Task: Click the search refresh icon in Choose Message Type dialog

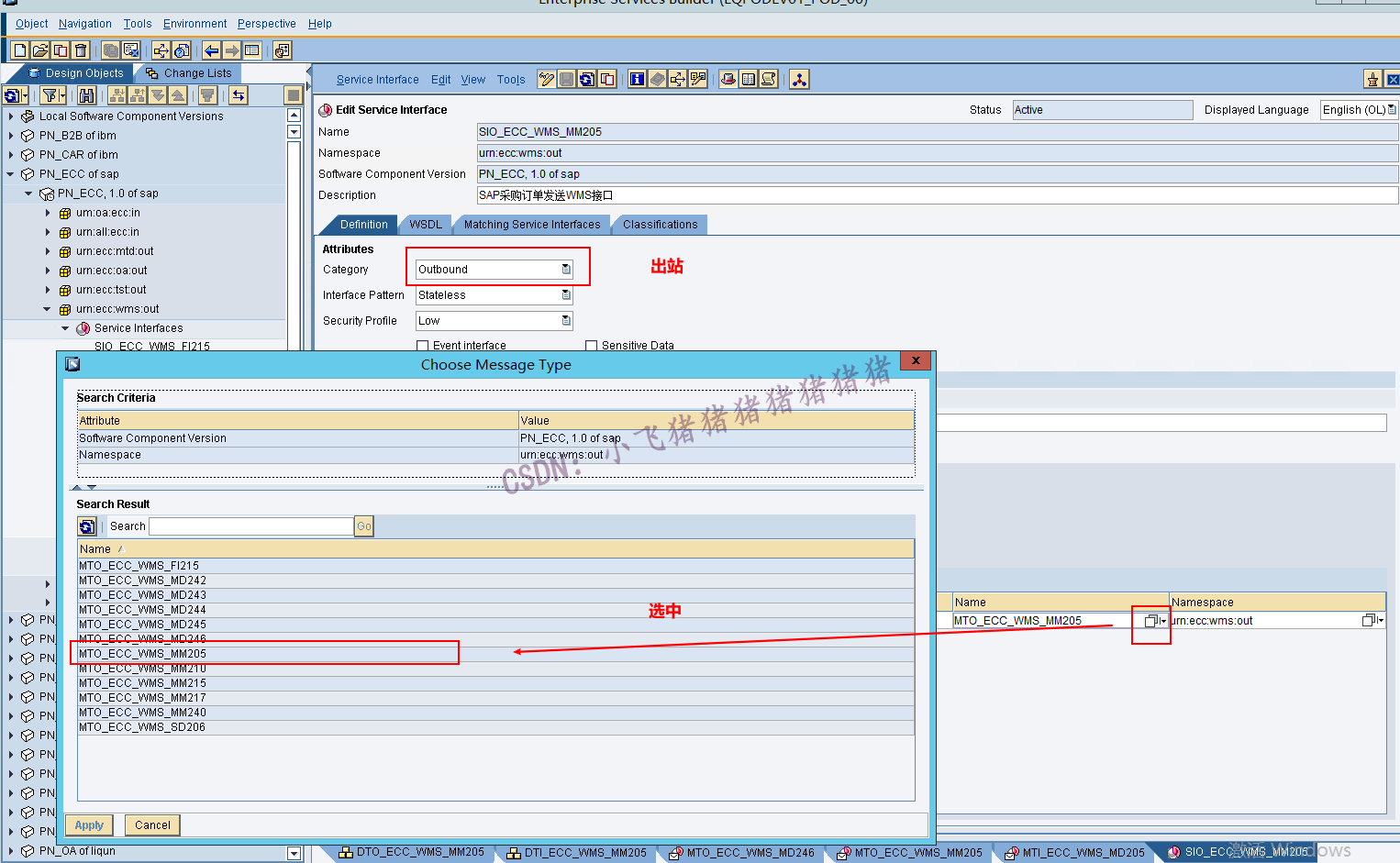Action: 86,526
